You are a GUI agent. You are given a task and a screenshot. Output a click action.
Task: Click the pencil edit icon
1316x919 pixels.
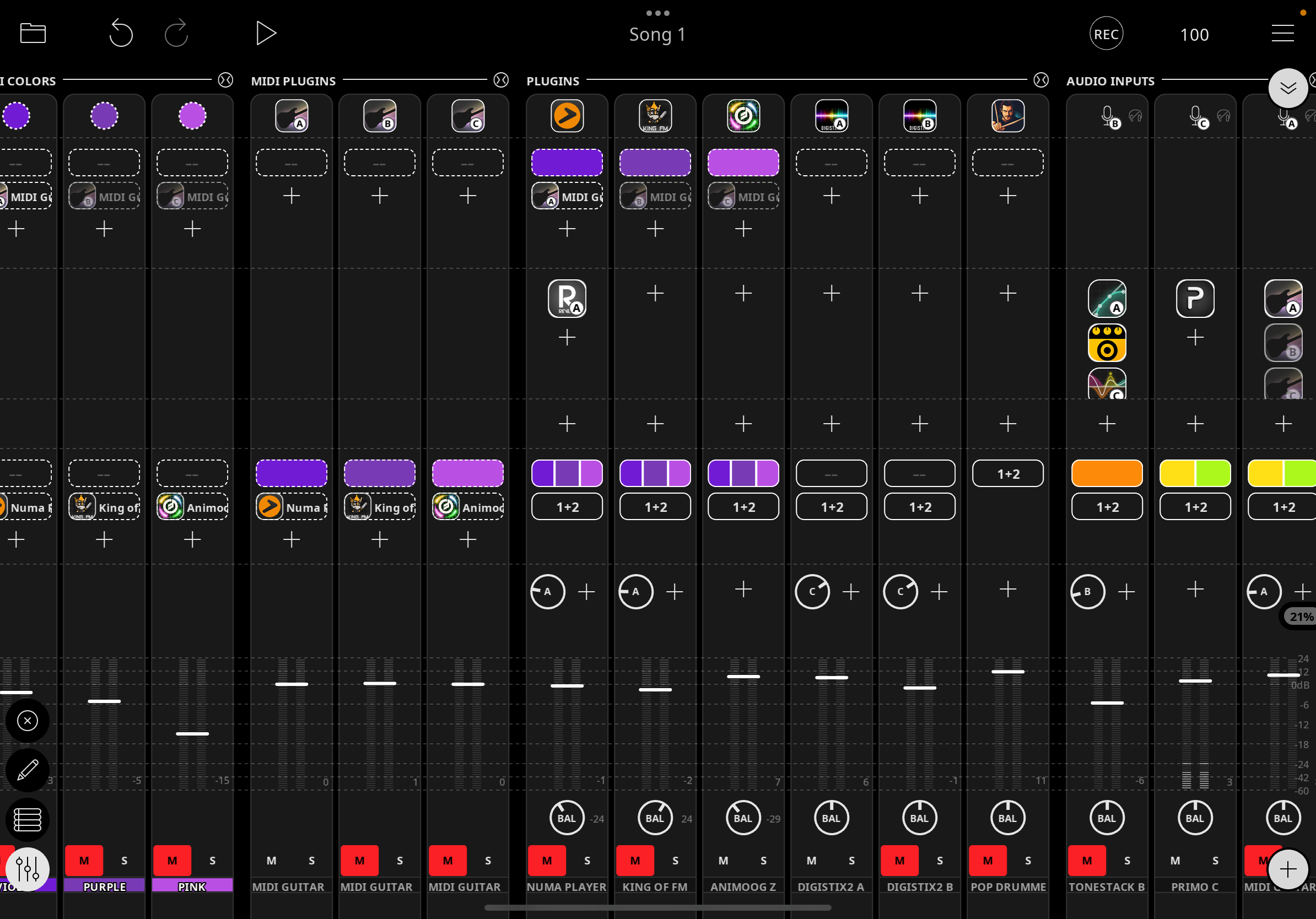click(x=28, y=770)
